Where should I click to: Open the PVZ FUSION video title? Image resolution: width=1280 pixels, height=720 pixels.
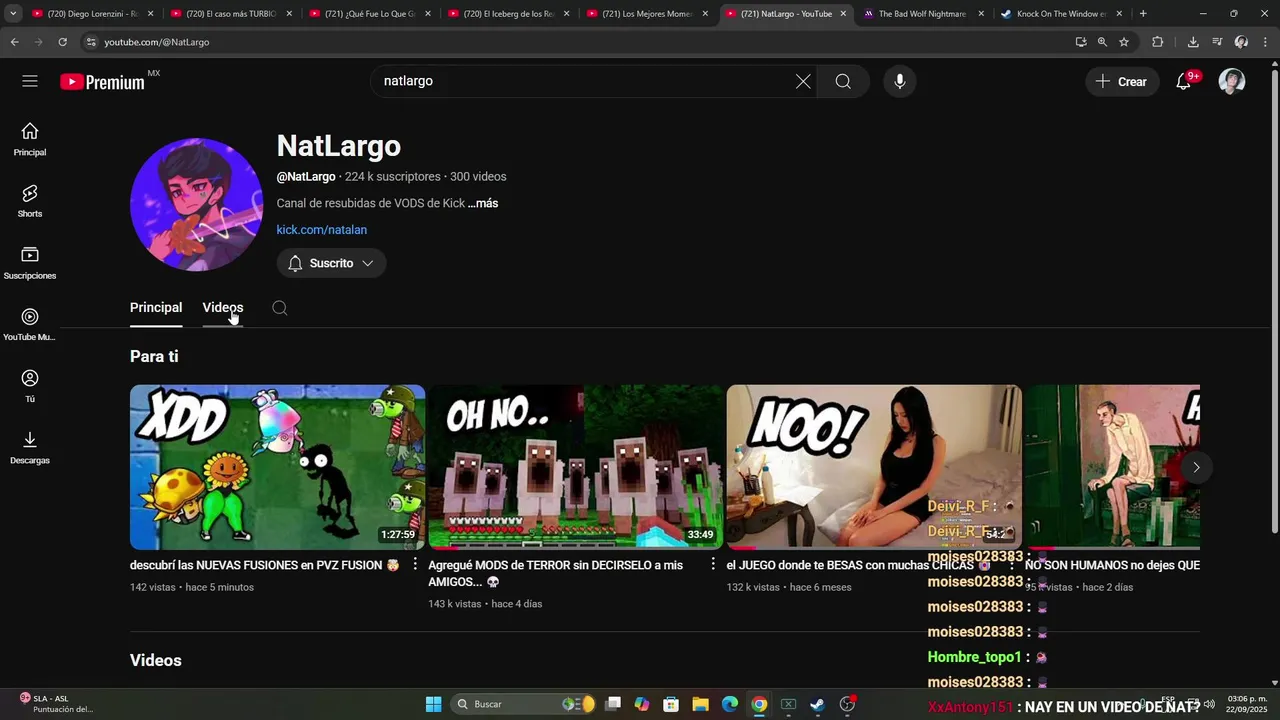point(265,565)
